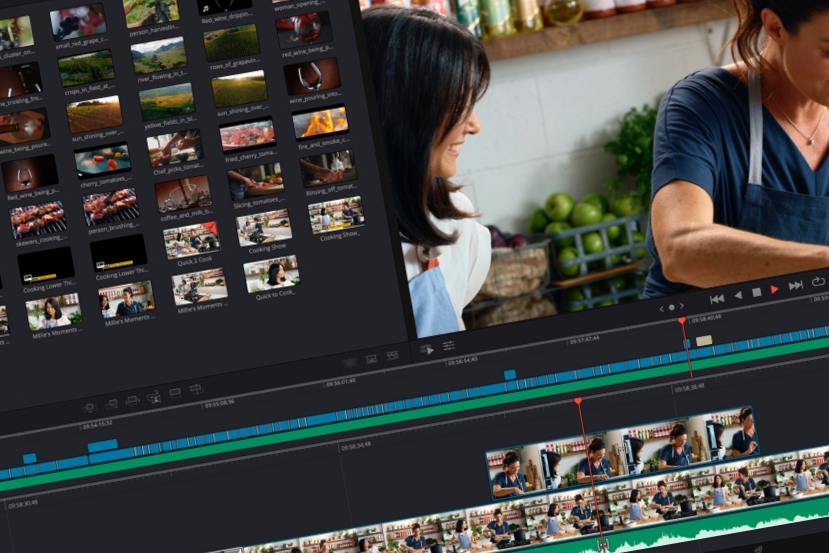
Task: Select the Quick 2 Cook timeline thumbnail
Action: 191,241
